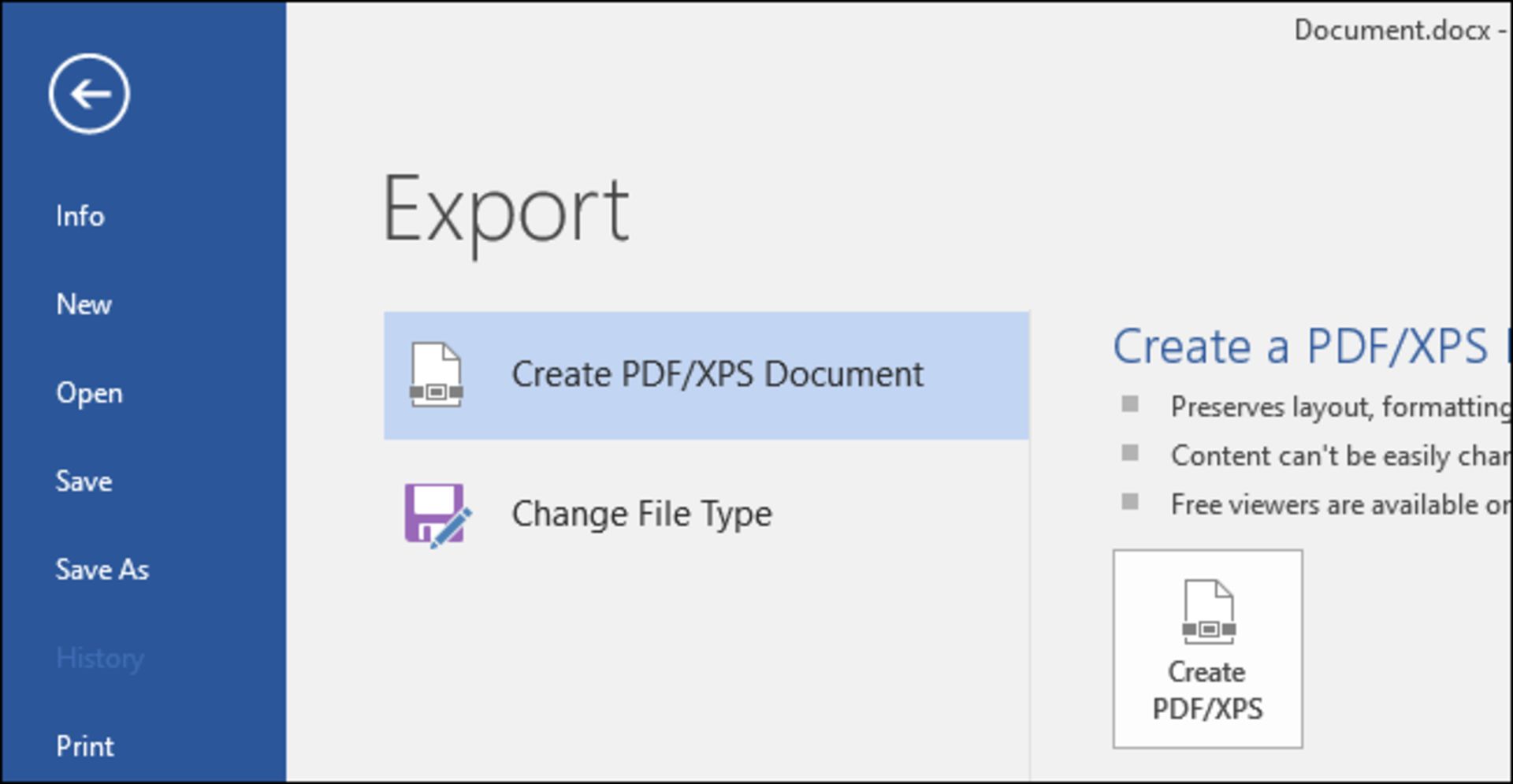Open the Info section
The height and width of the screenshot is (784, 1513).
80,216
